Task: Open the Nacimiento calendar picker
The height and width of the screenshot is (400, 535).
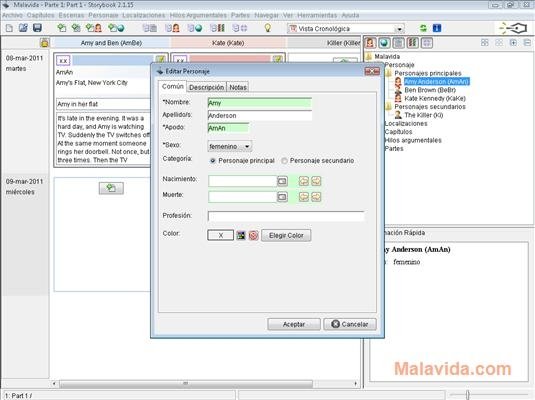Action: tap(282, 181)
